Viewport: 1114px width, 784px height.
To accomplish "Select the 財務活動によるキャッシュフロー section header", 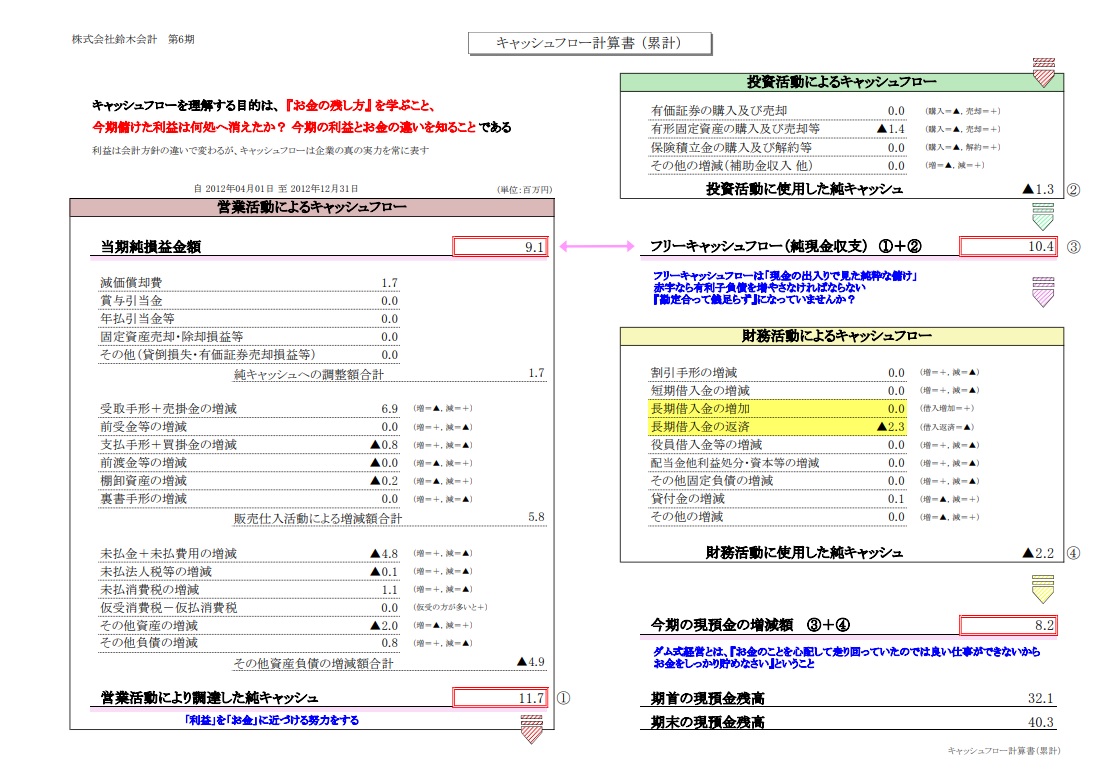I will point(842,336).
